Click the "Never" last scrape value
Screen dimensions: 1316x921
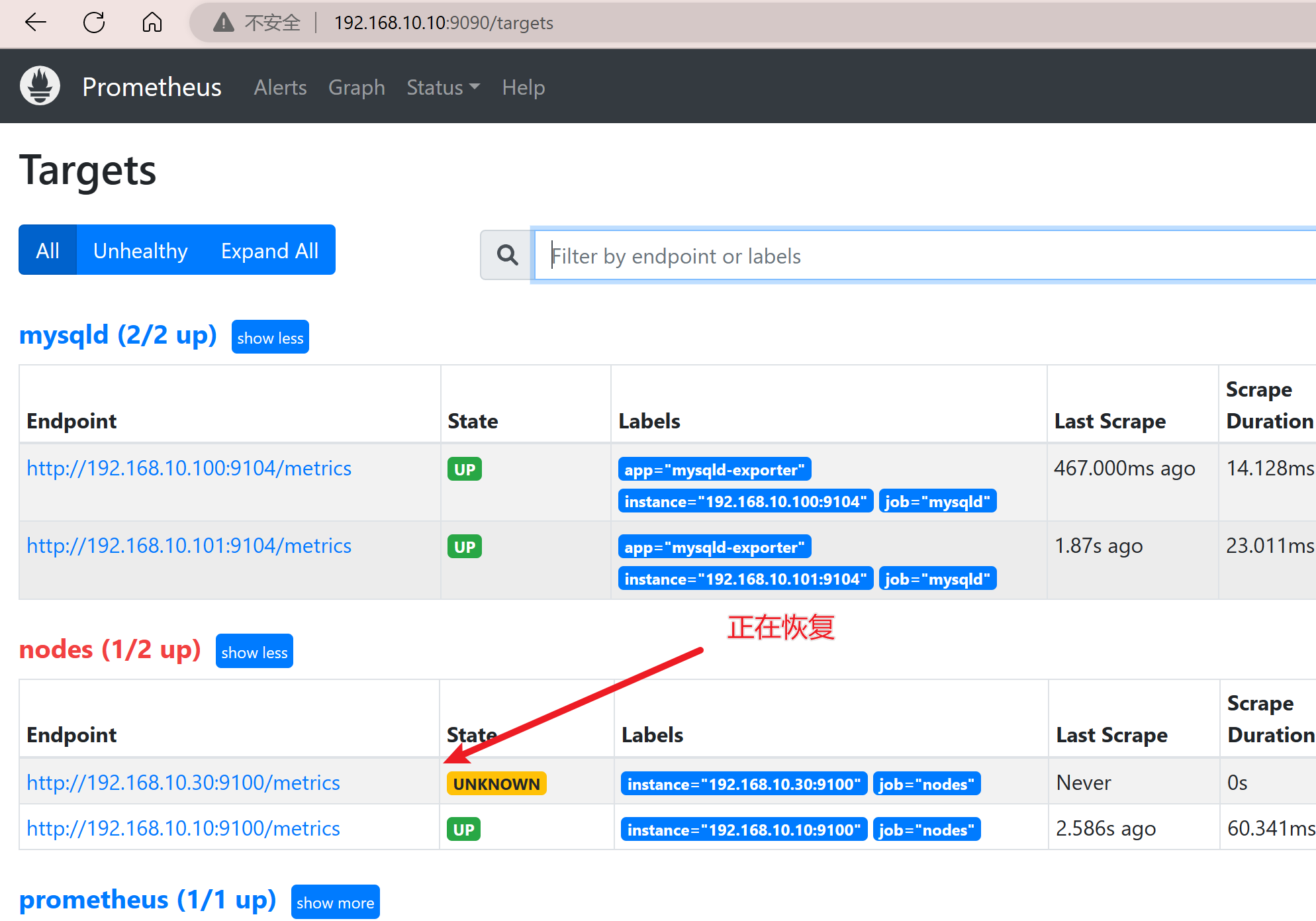(1084, 783)
